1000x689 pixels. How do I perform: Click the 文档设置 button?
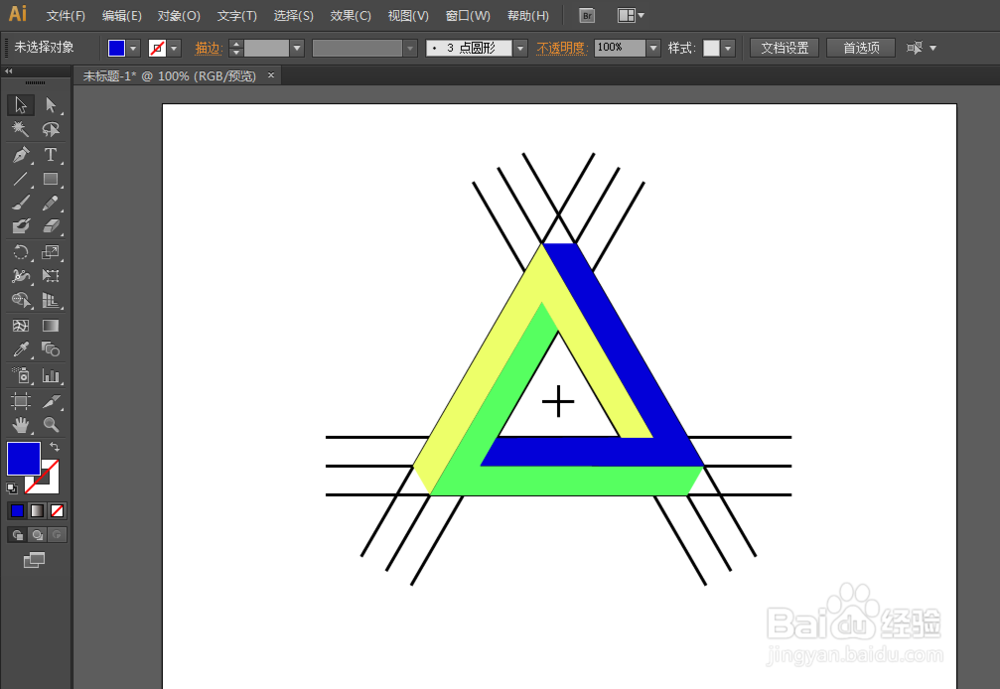tap(783, 47)
